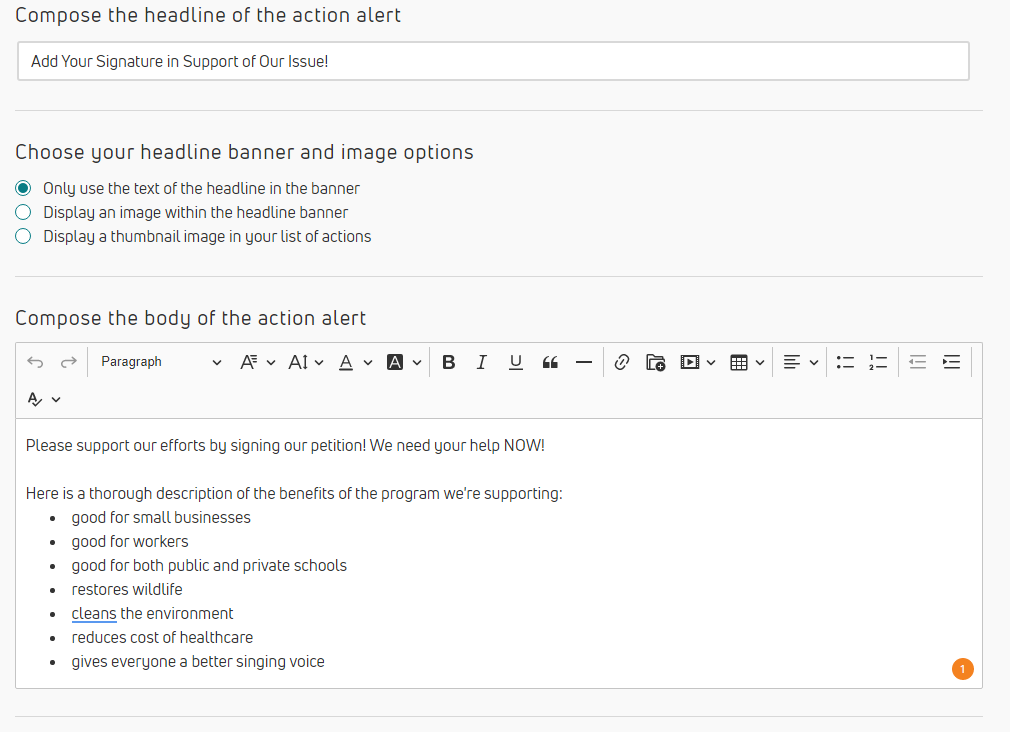1010x732 pixels.
Task: Select 'Display a thumbnail image' option
Action: click(x=23, y=236)
